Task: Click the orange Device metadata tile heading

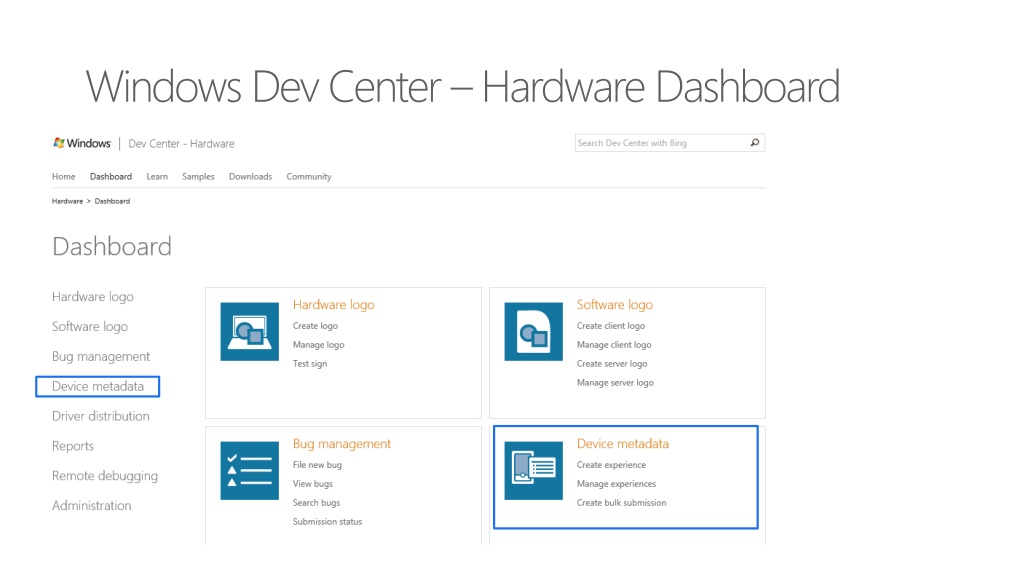Action: (x=623, y=443)
